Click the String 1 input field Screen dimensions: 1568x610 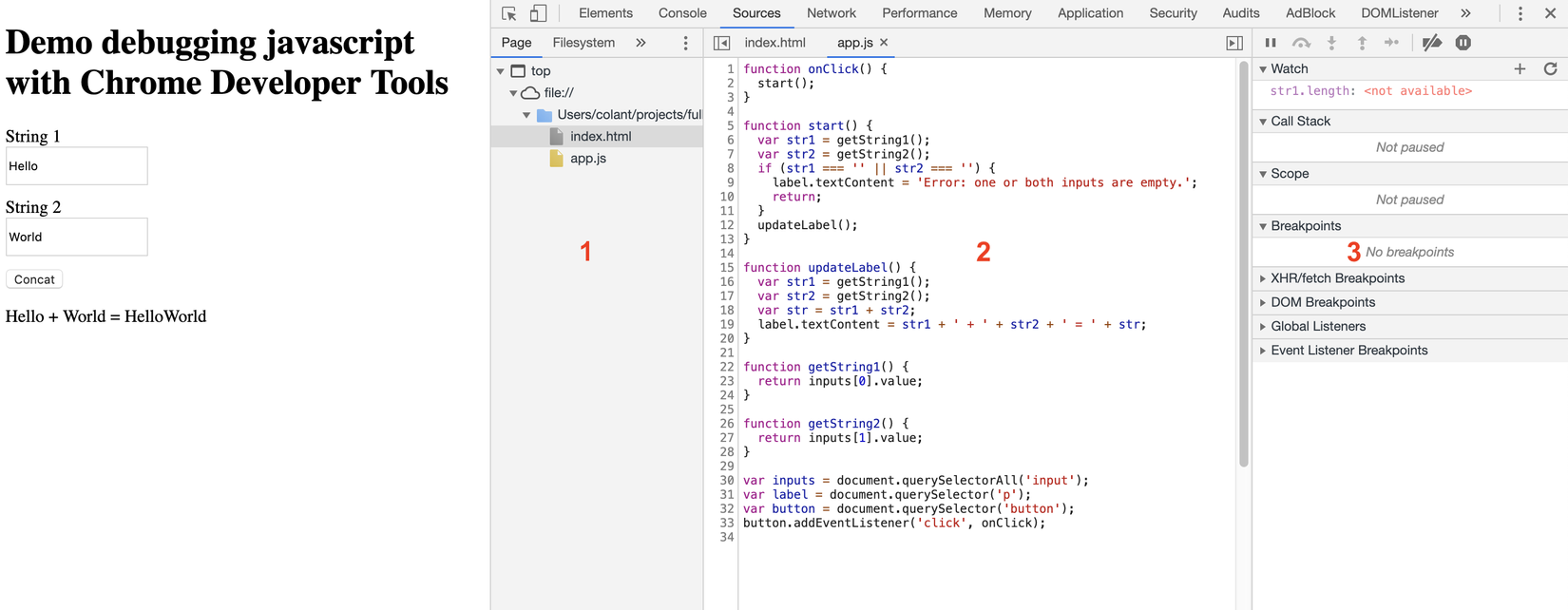tap(76, 166)
